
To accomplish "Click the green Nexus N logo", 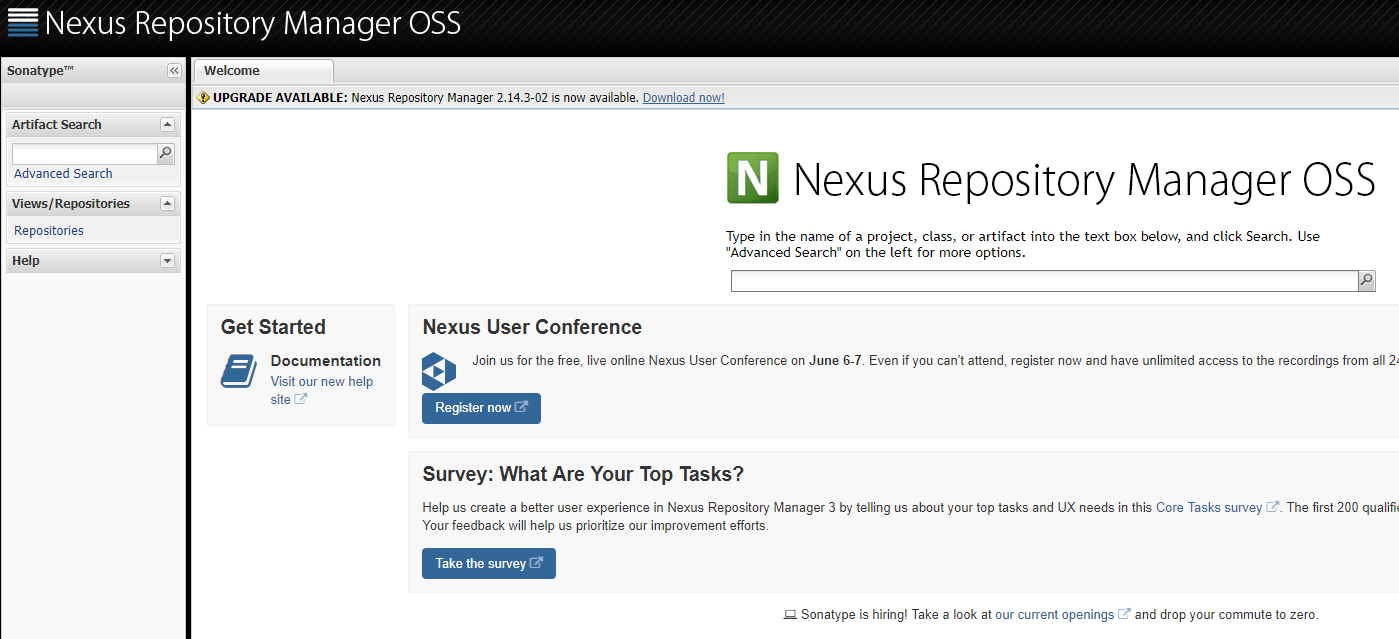I will [x=752, y=178].
